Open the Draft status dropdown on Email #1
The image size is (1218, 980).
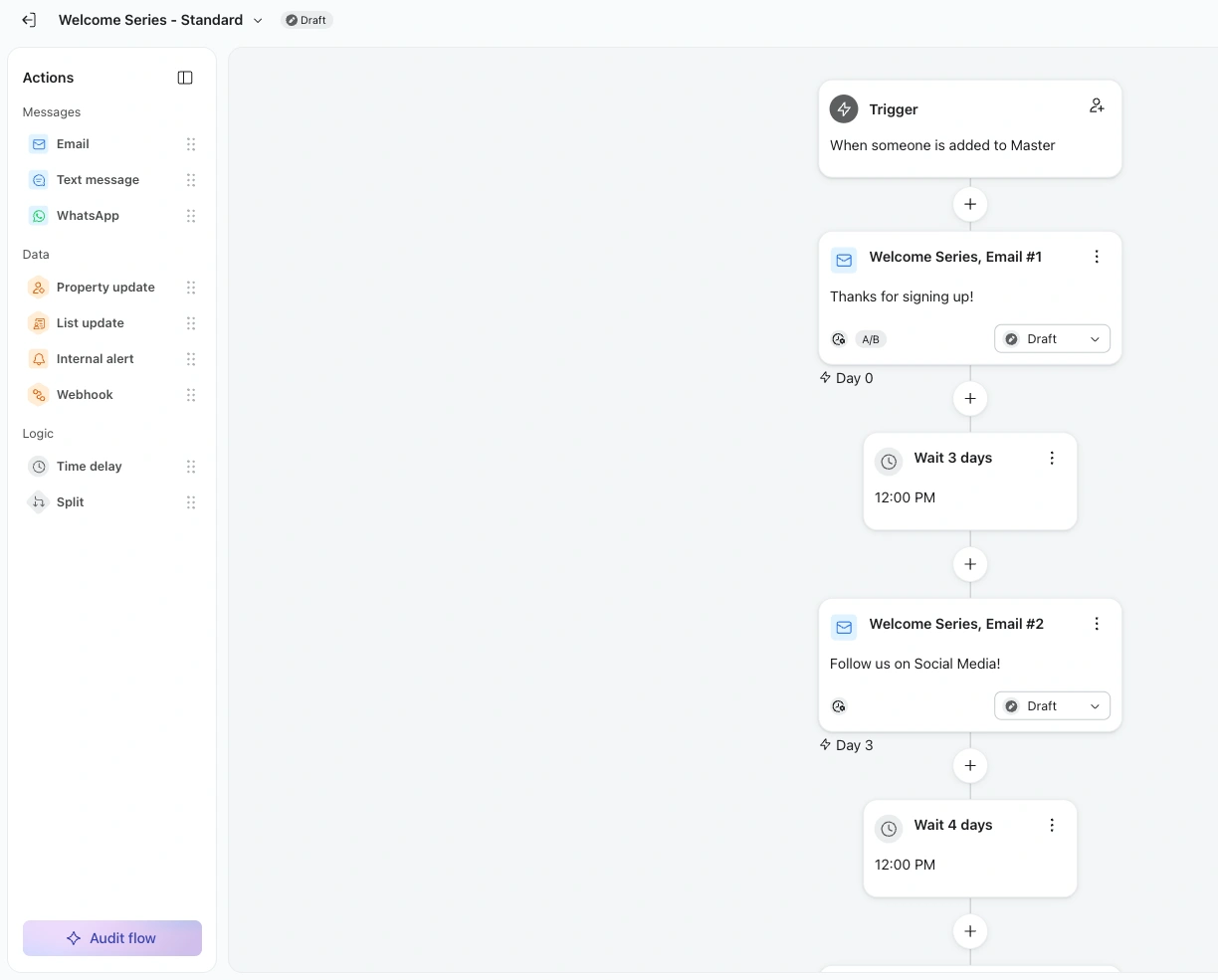(x=1052, y=339)
